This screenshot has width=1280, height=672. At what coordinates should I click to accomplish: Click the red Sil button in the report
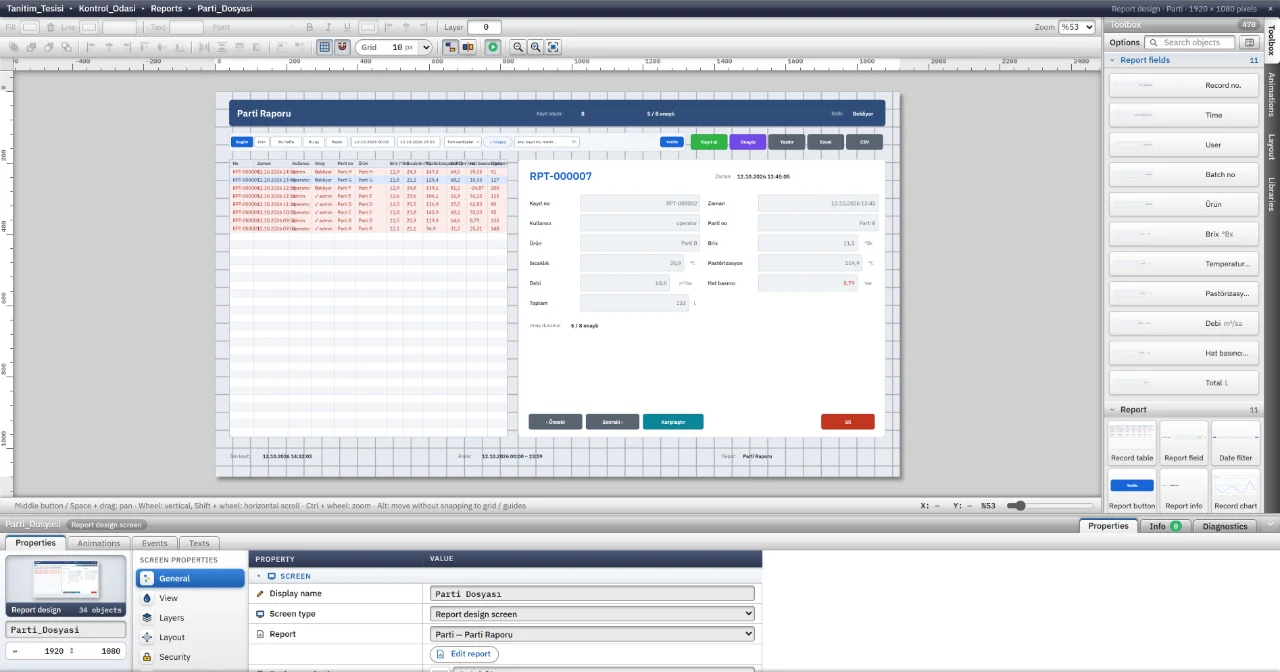847,422
